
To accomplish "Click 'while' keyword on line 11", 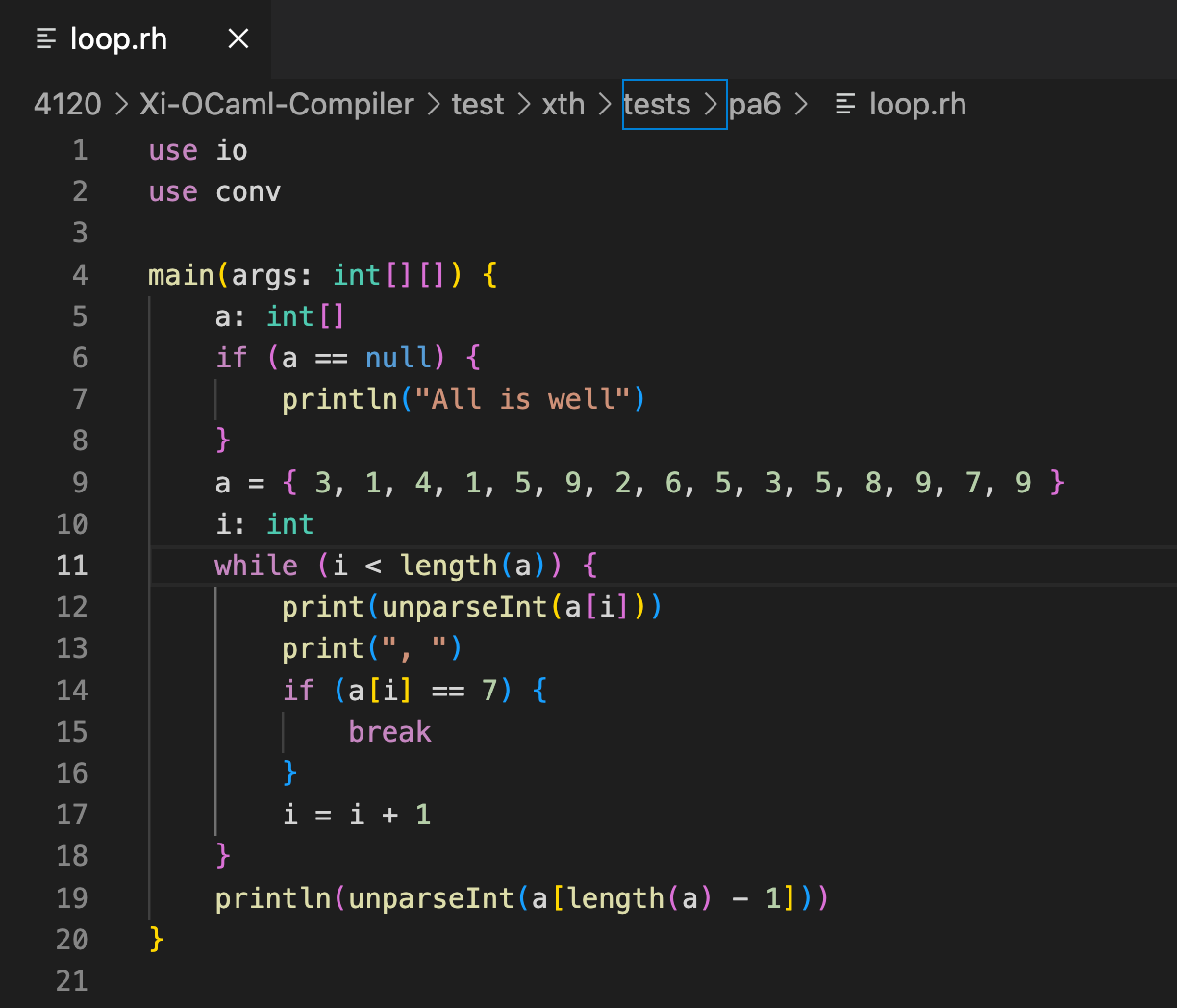I will (256, 565).
